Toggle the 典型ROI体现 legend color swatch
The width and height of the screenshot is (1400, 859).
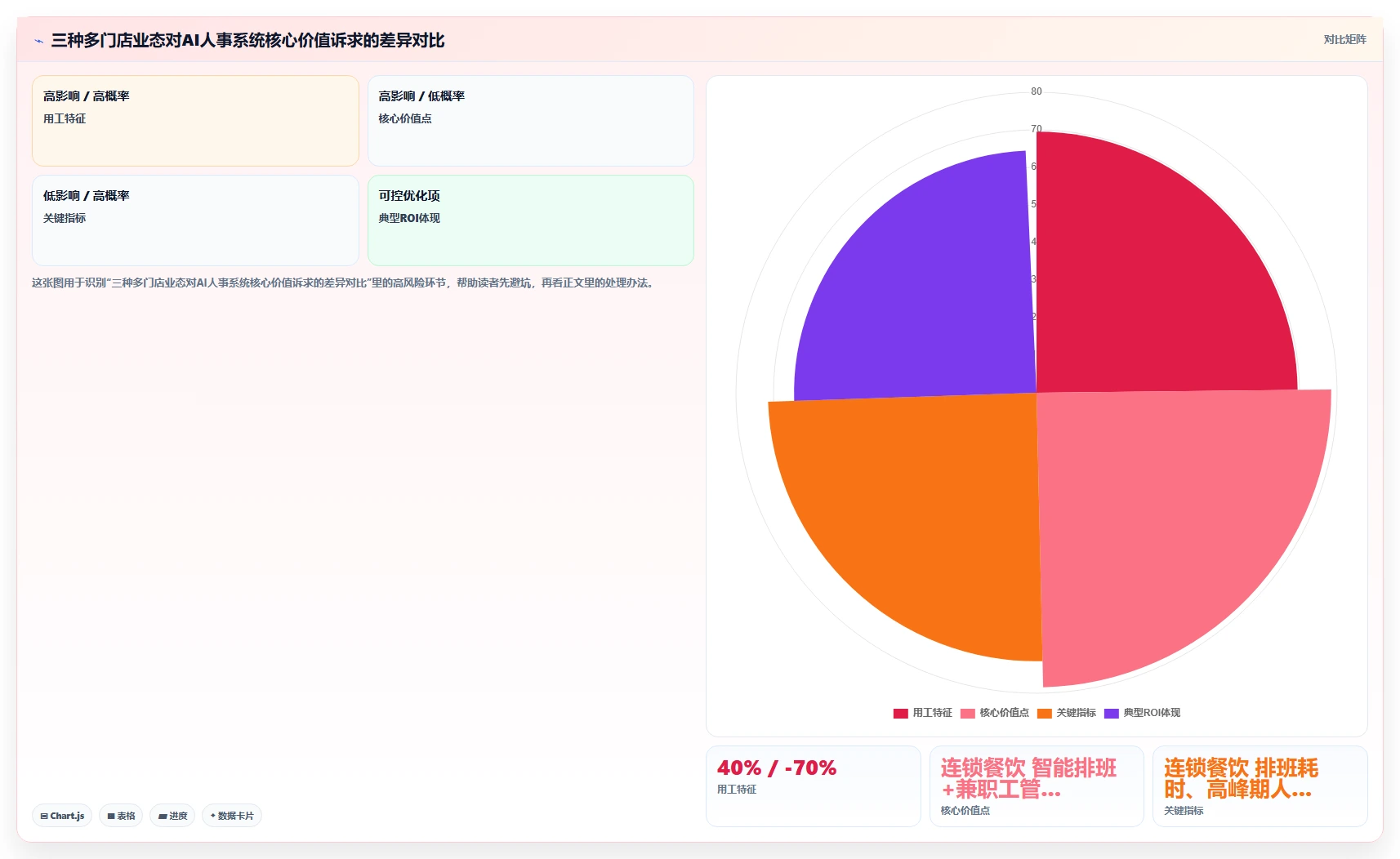pos(1111,713)
